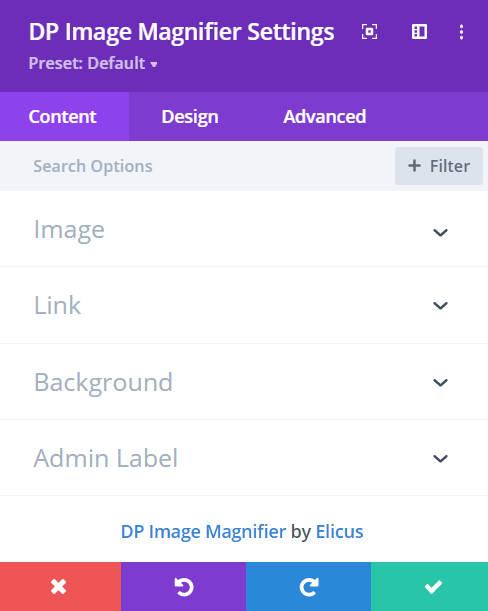Select the Content tab
Image resolution: width=488 pixels, height=611 pixels.
coord(62,117)
